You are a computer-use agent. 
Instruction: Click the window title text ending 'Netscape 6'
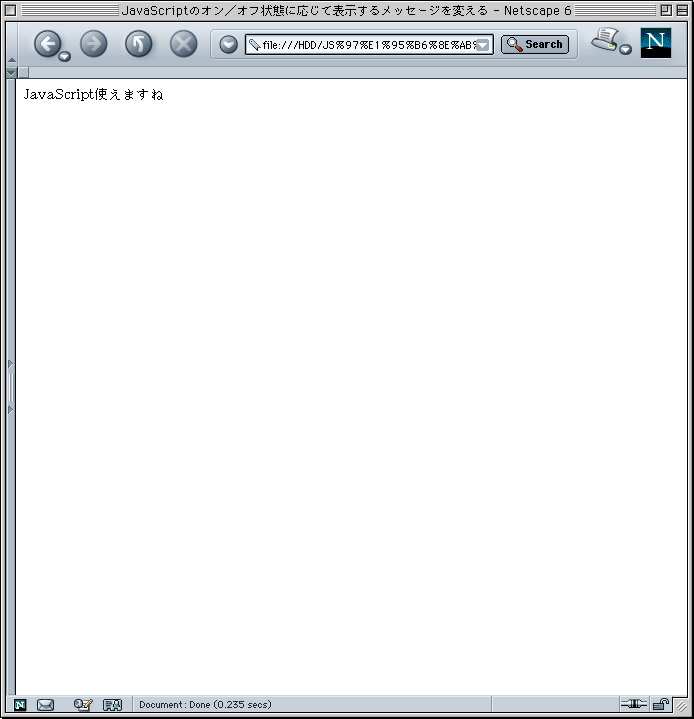tap(347, 11)
